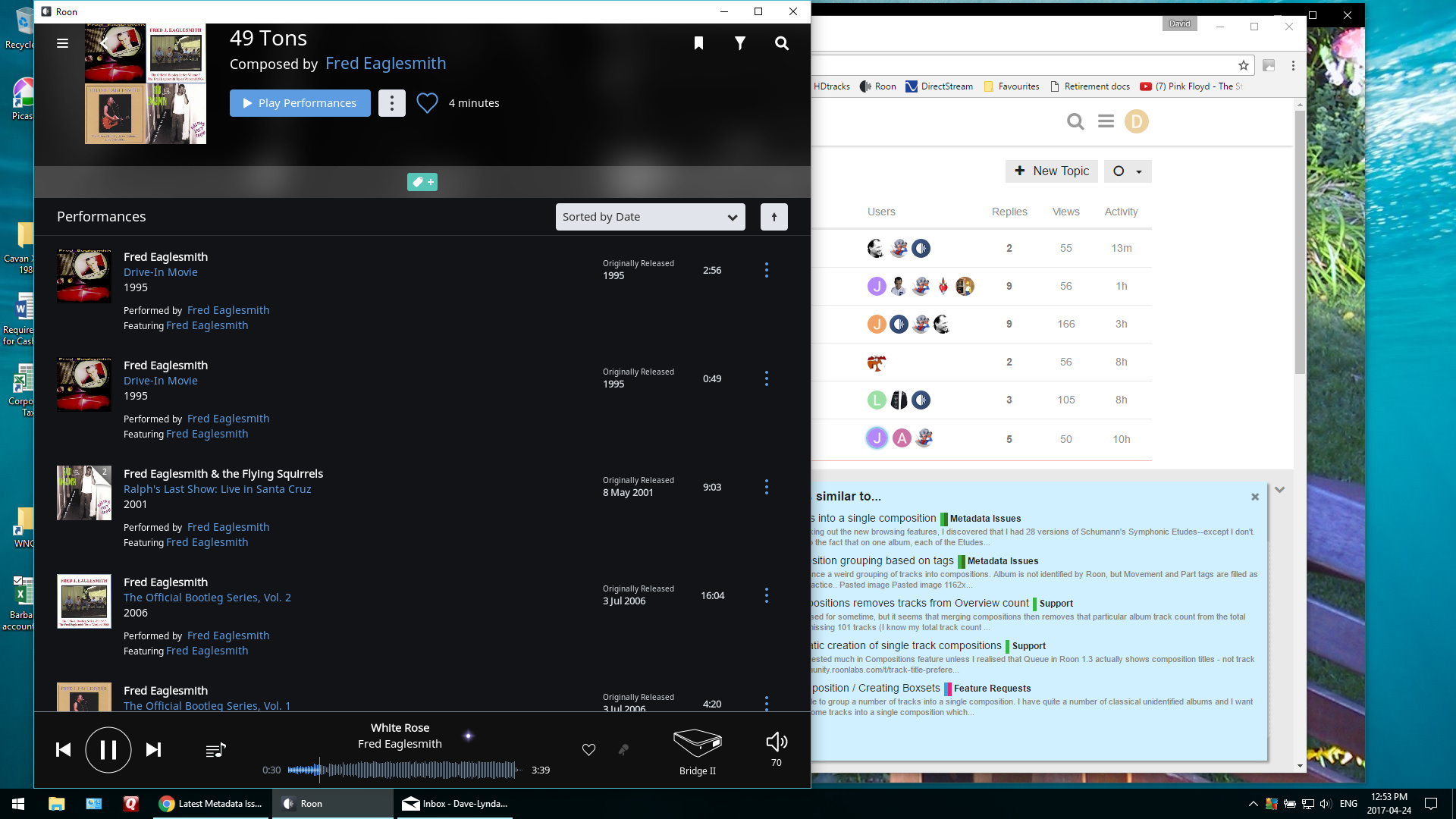This screenshot has width=1456, height=819.
Task: Open the Pink Floyd YouTube bookmark
Action: point(1191,86)
